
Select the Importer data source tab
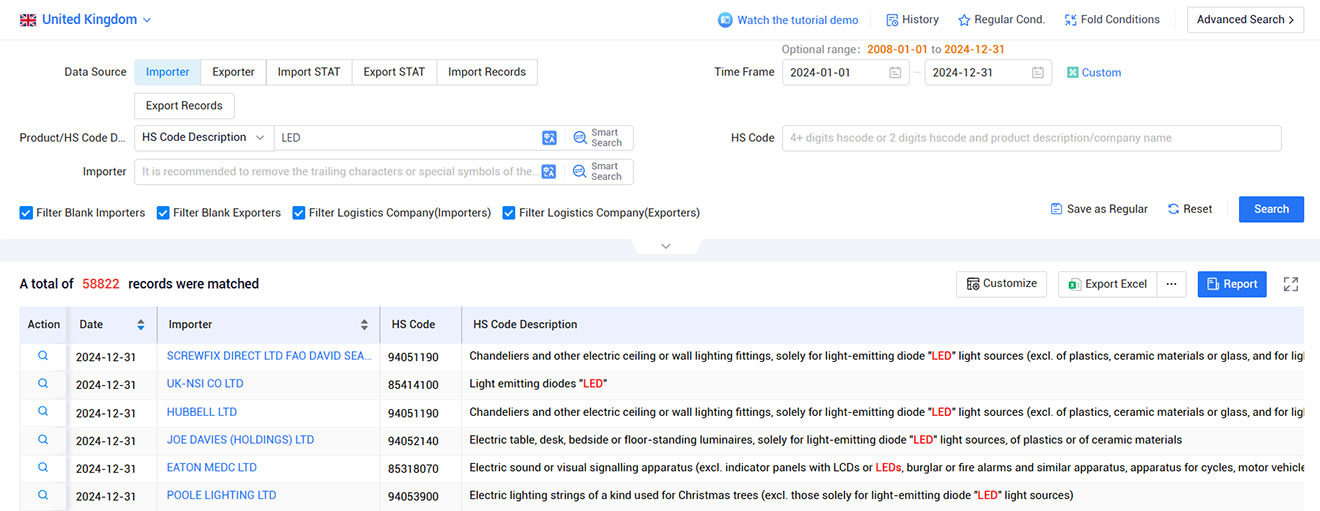pyautogui.click(x=167, y=72)
